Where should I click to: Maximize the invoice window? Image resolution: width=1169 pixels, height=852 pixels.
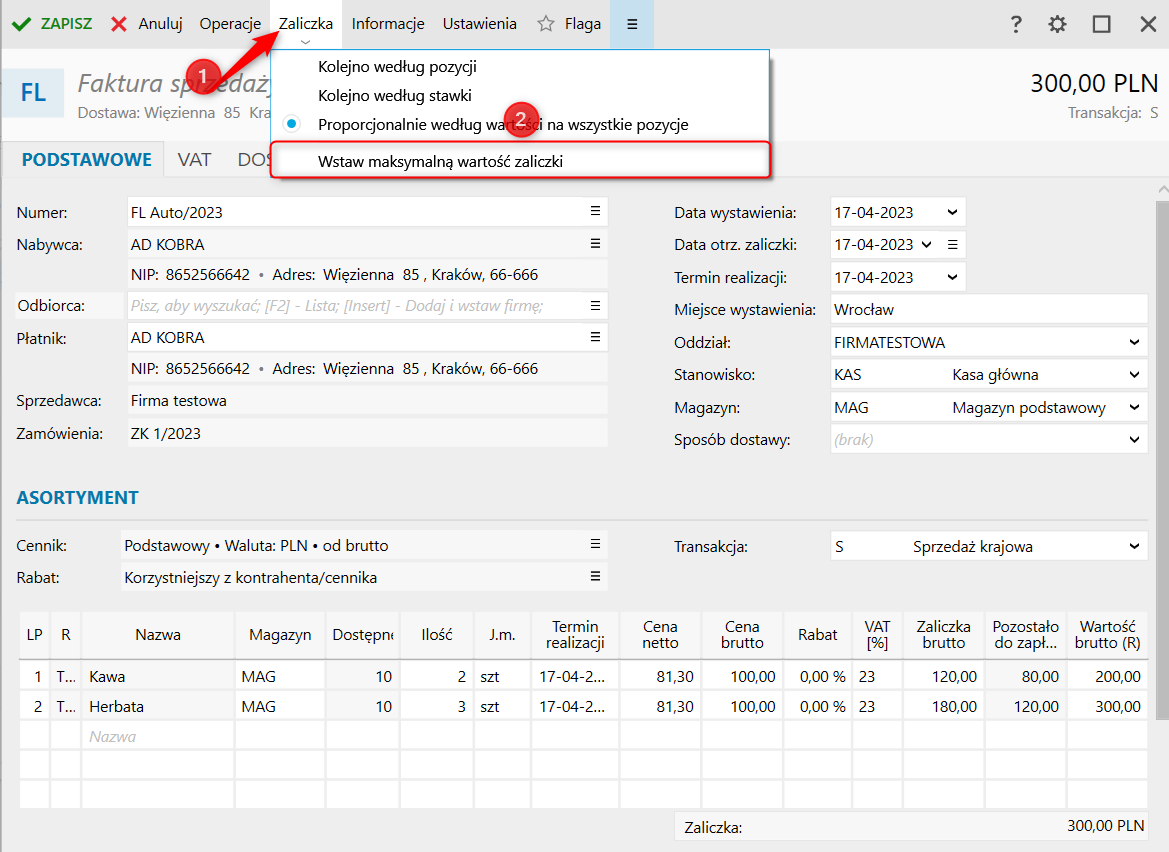coord(1101,24)
